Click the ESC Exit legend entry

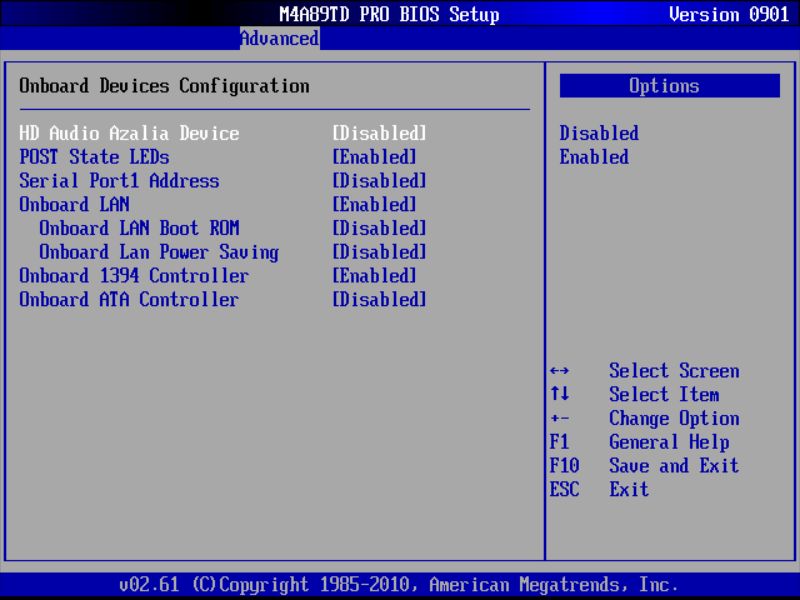602,490
